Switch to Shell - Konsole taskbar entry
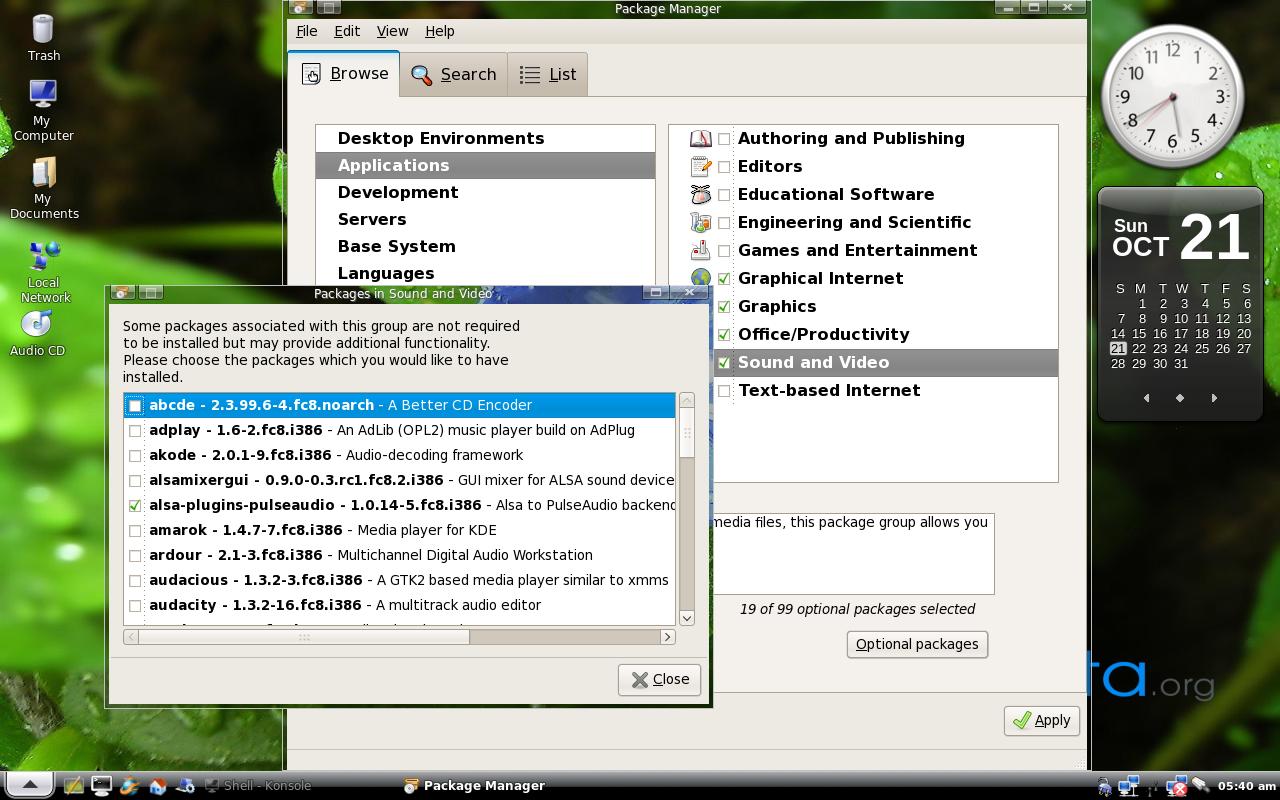The image size is (1280, 800). pyautogui.click(x=258, y=786)
